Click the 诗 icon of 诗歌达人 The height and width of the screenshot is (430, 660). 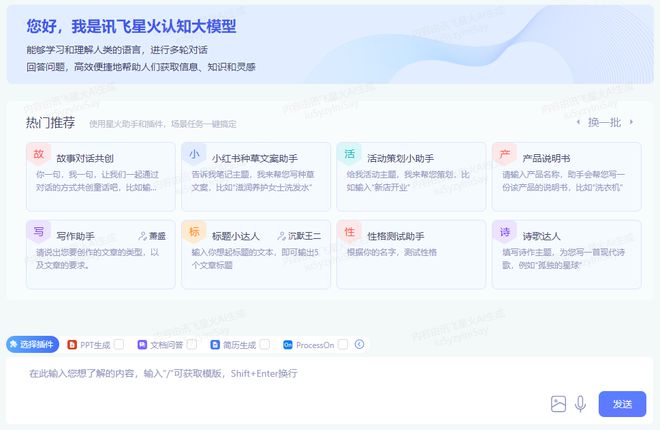[x=504, y=232]
